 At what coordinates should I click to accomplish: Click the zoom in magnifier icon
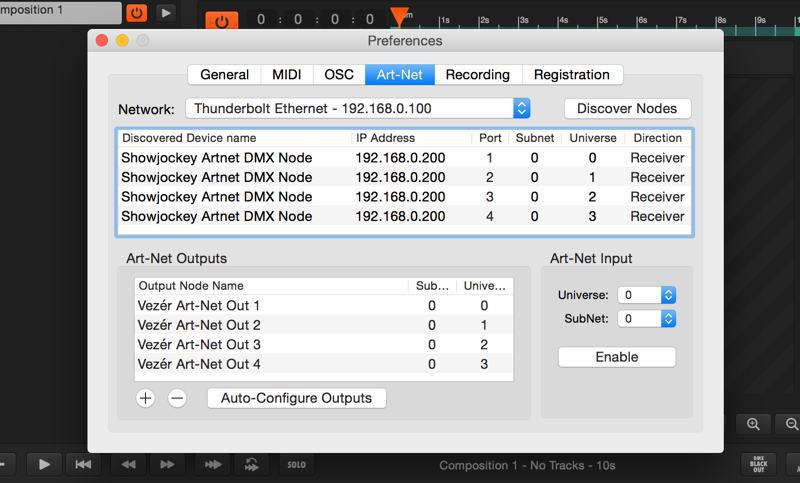tap(754, 424)
